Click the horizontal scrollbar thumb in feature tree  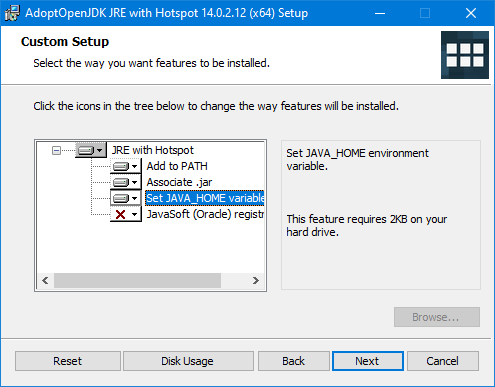click(137, 281)
